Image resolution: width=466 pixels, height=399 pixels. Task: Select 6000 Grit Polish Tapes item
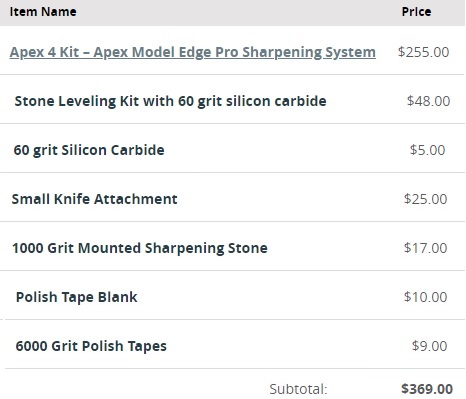point(91,346)
